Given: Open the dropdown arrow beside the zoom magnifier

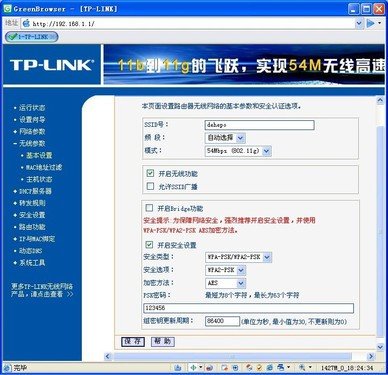Looking at the screenshot, I should [x=310, y=367].
